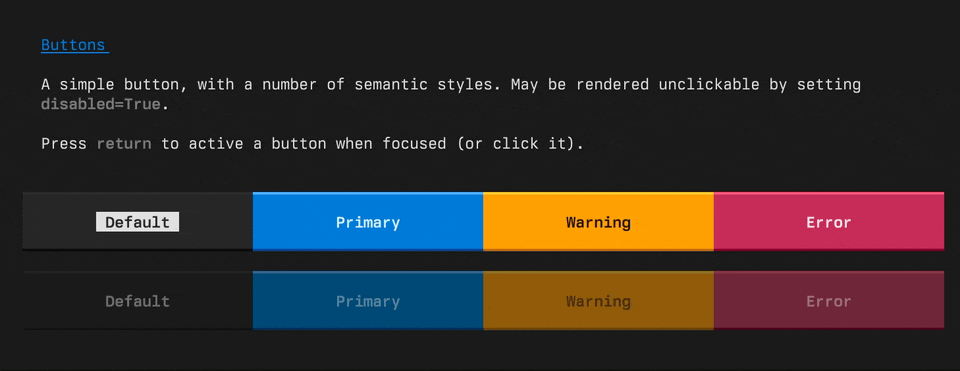The image size is (960, 371).
Task: Click the focused Default button
Action: click(x=138, y=222)
